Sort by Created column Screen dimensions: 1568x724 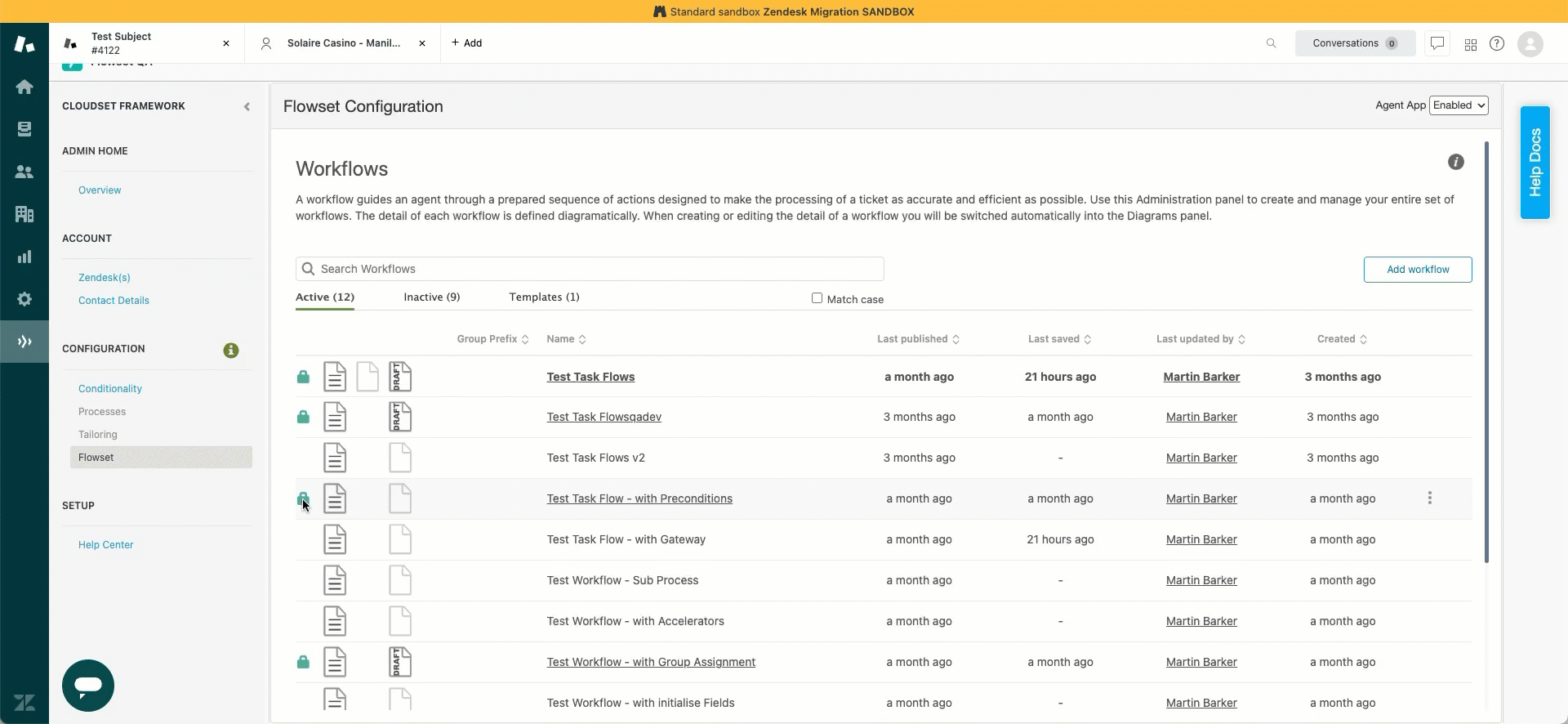click(x=1342, y=339)
